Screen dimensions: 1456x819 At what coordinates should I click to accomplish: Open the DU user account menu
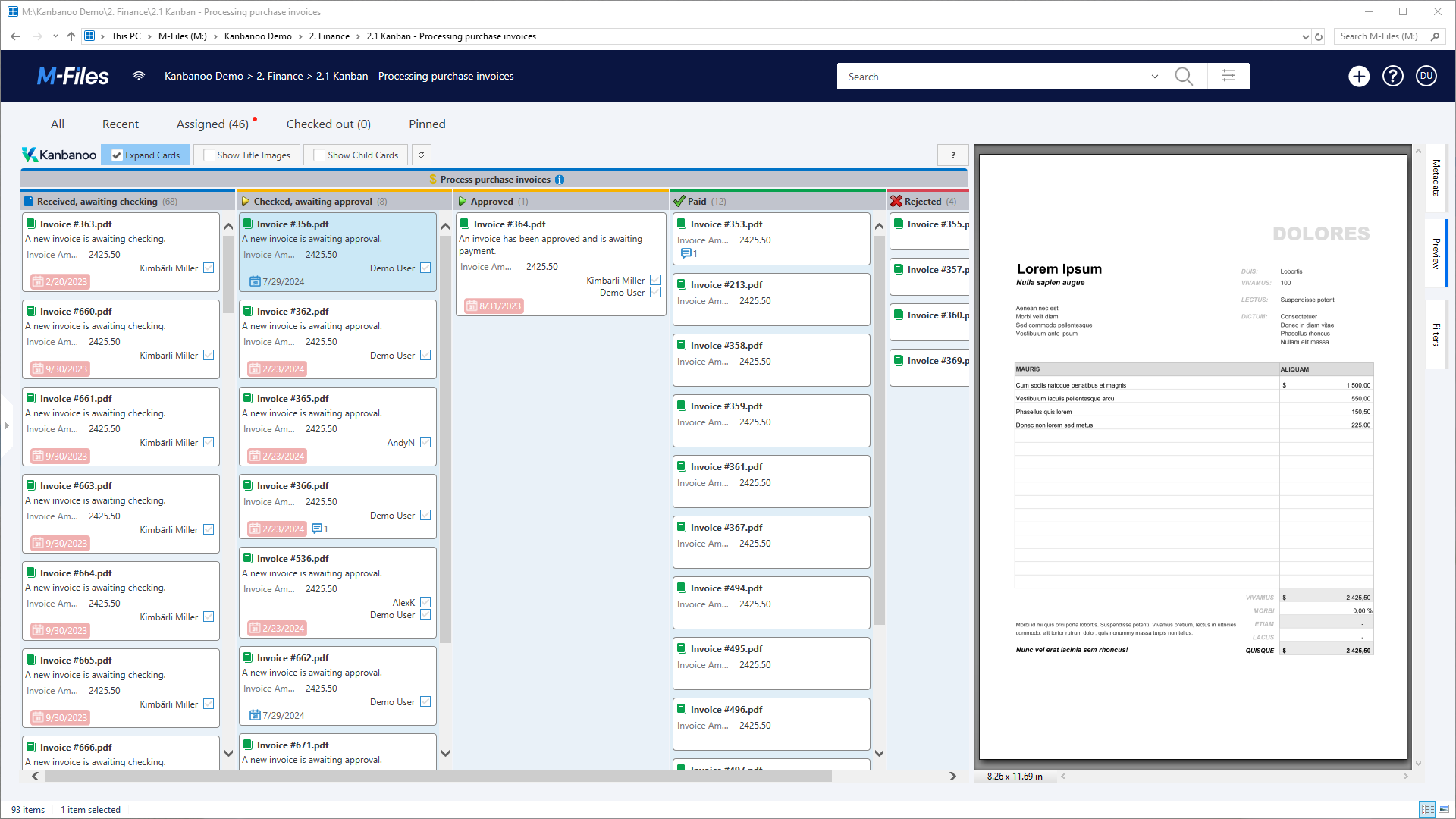coord(1426,76)
